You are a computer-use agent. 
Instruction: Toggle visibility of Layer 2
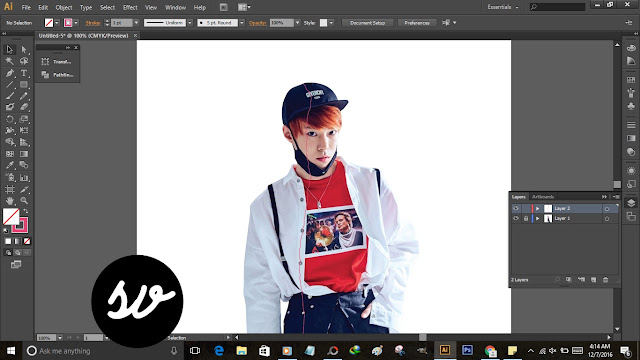pos(516,208)
